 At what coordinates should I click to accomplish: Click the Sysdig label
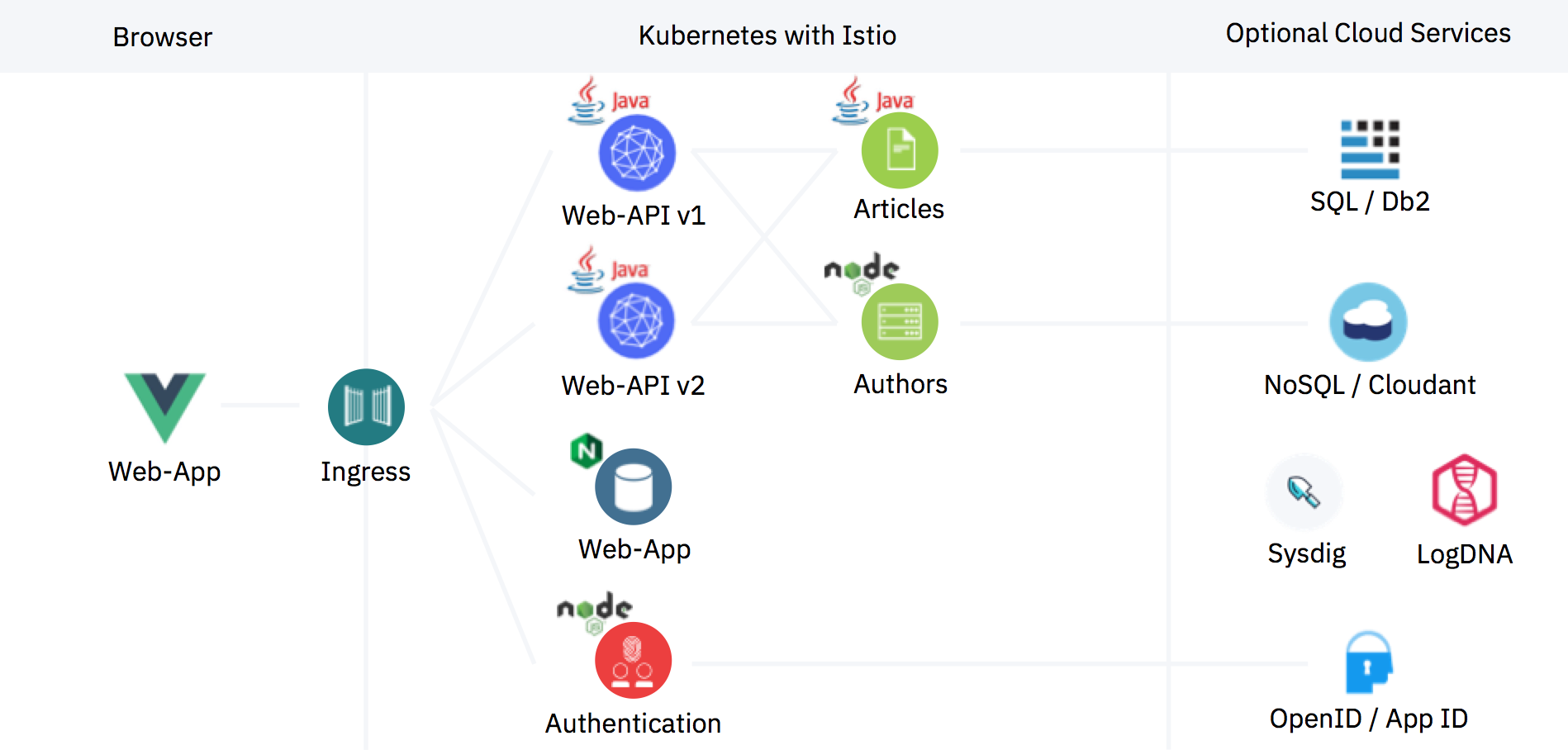click(1307, 553)
